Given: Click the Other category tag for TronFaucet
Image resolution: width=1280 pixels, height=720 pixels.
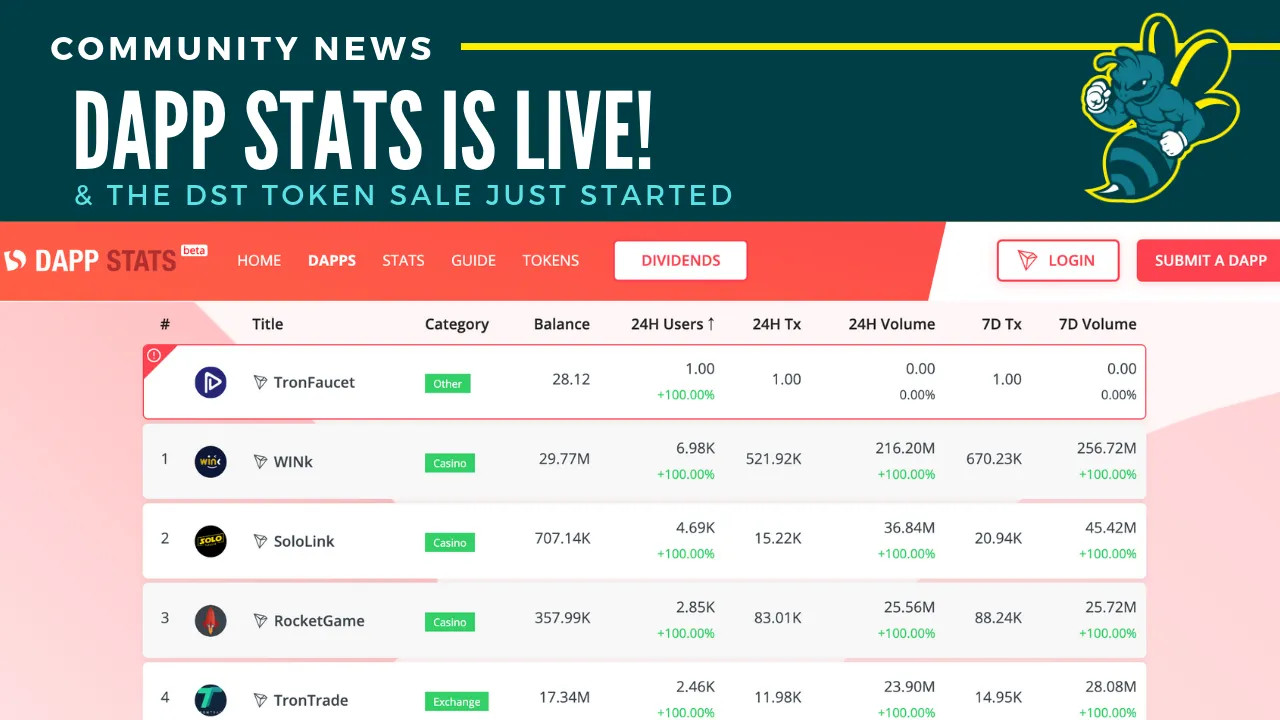Looking at the screenshot, I should click(x=448, y=383).
